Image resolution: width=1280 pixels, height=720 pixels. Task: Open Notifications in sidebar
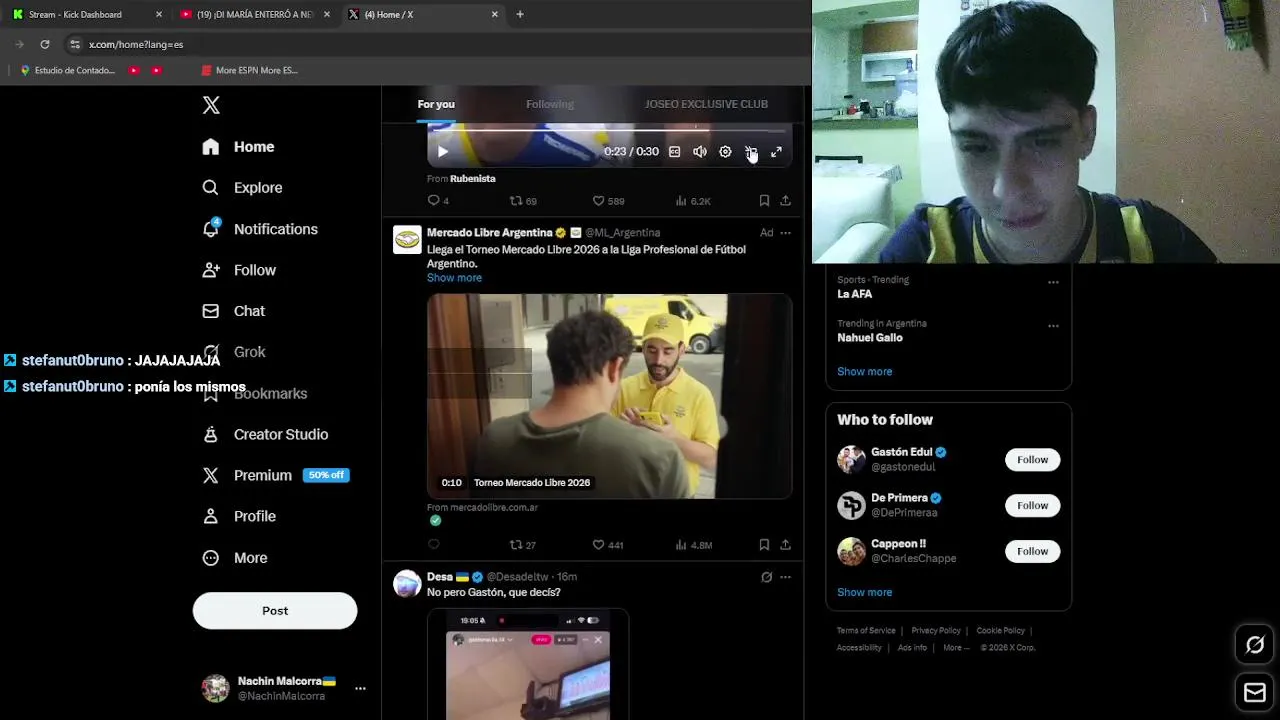260,229
